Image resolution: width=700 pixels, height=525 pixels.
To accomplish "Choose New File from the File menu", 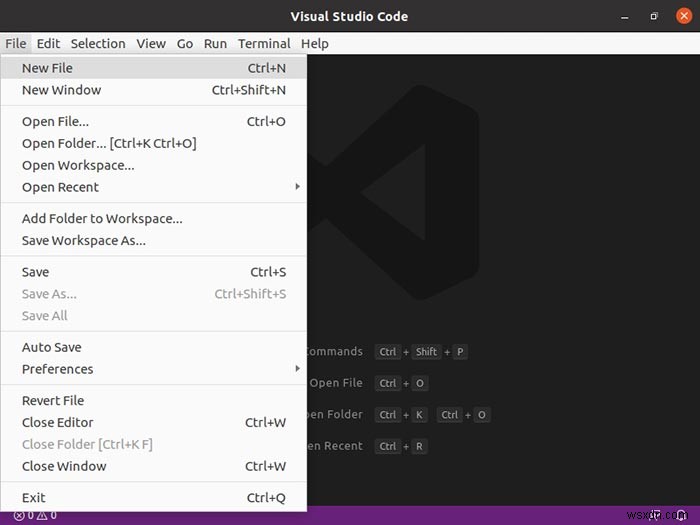I will (154, 68).
